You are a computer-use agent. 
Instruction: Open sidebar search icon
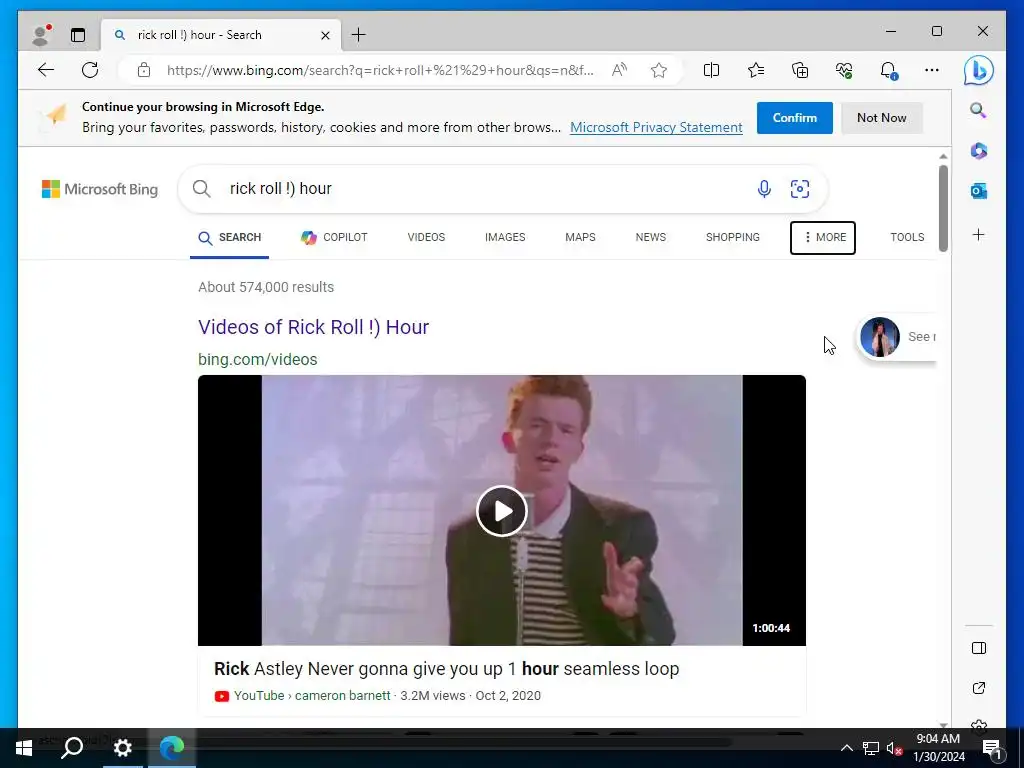click(978, 110)
